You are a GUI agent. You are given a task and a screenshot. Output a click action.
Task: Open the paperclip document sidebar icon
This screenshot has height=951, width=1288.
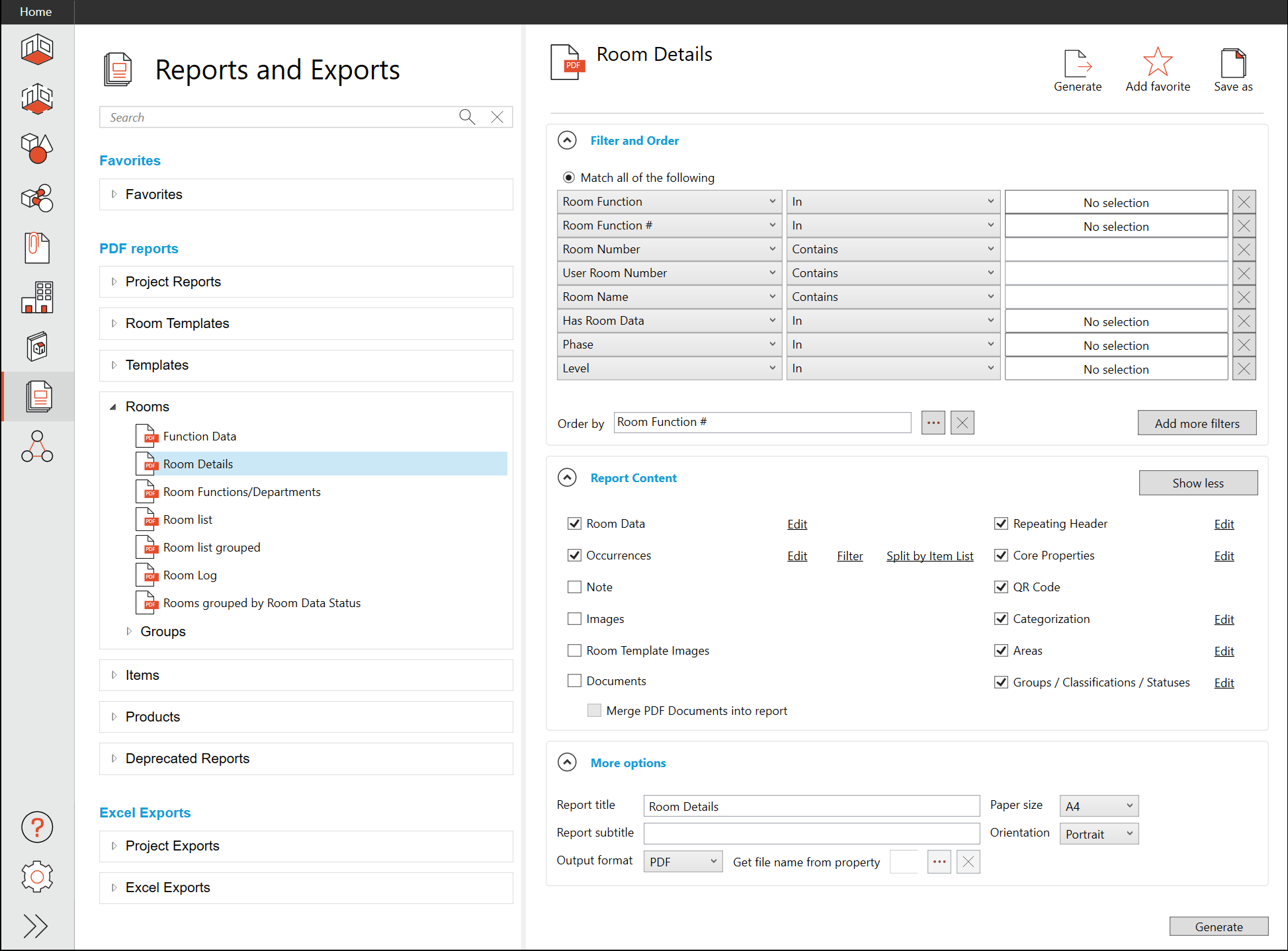pos(37,248)
